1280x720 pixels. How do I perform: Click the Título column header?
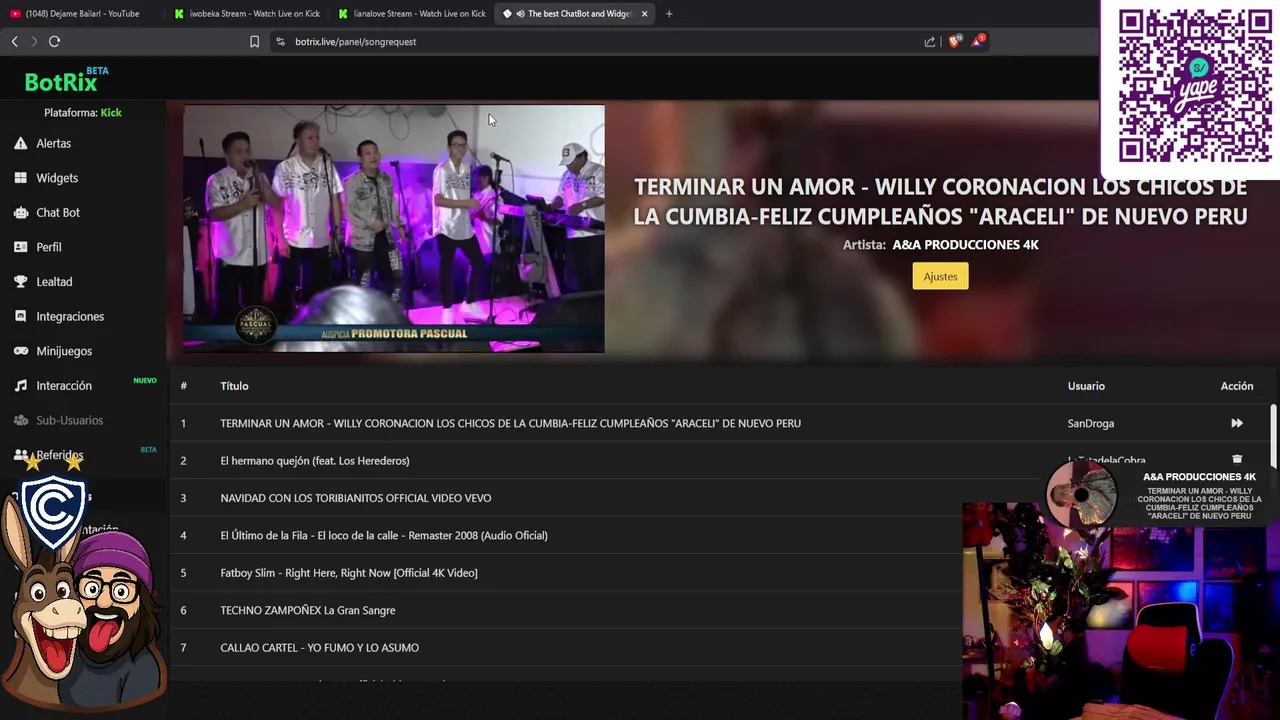pyautogui.click(x=234, y=386)
